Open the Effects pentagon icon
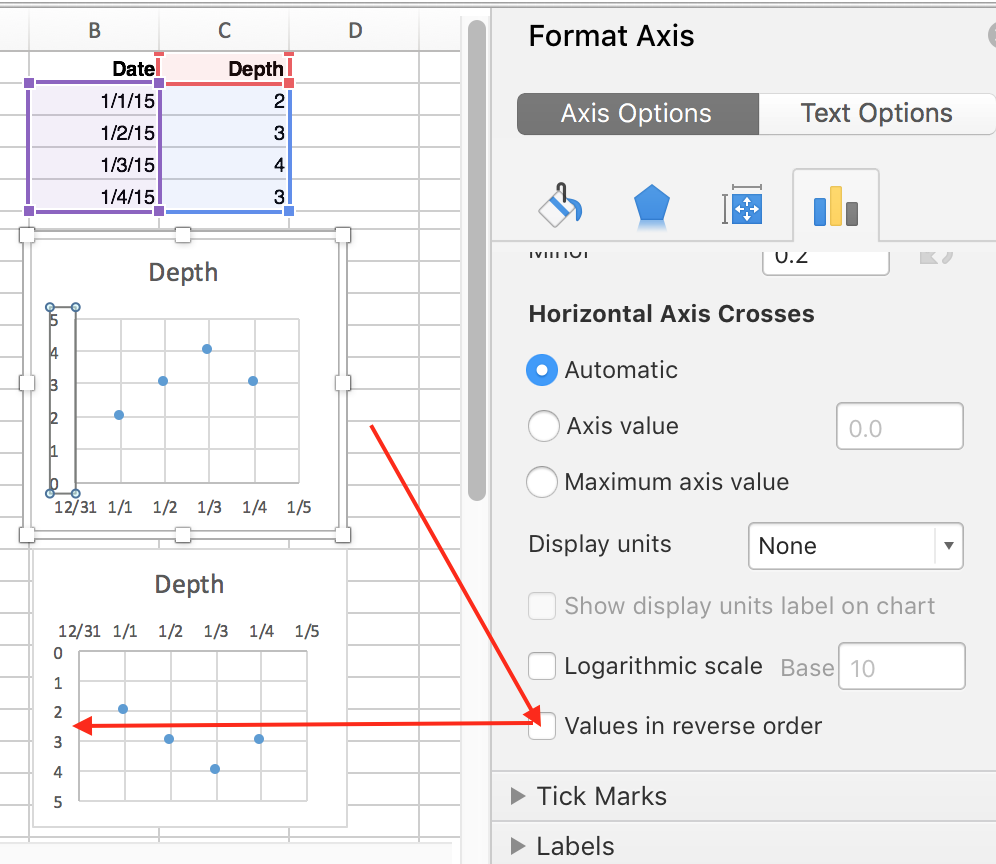 pyautogui.click(x=651, y=205)
